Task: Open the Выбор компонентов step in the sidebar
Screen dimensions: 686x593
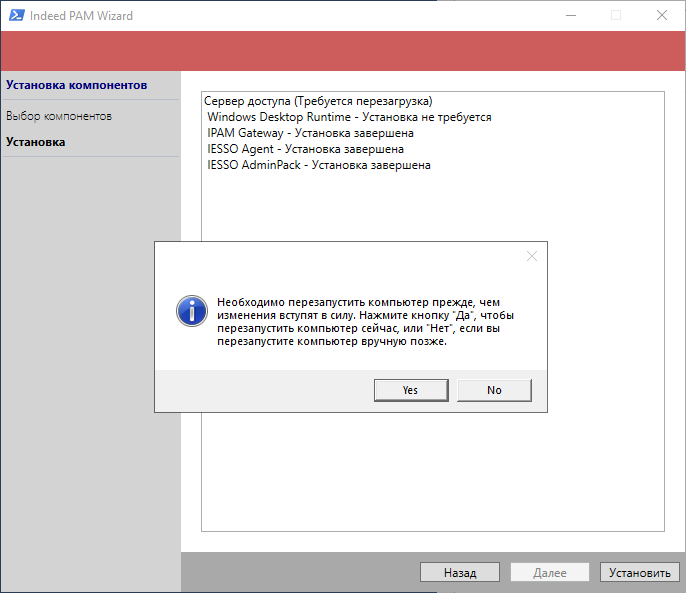Action: click(x=59, y=116)
